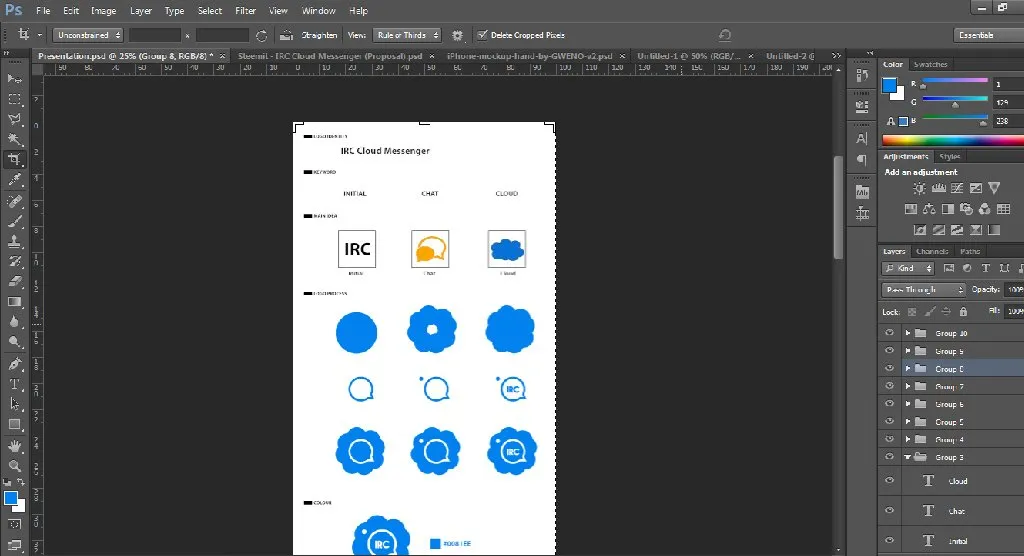Click the crop width input field
The height and width of the screenshot is (556, 1024).
(155, 35)
